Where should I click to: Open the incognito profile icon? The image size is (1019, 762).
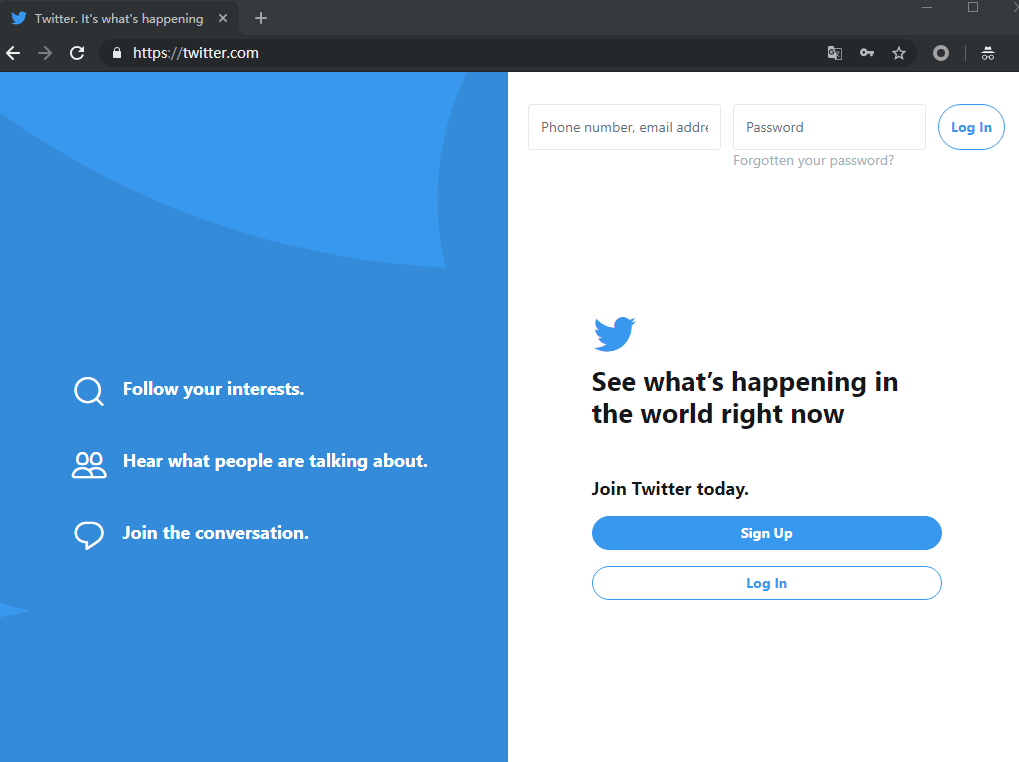click(988, 53)
